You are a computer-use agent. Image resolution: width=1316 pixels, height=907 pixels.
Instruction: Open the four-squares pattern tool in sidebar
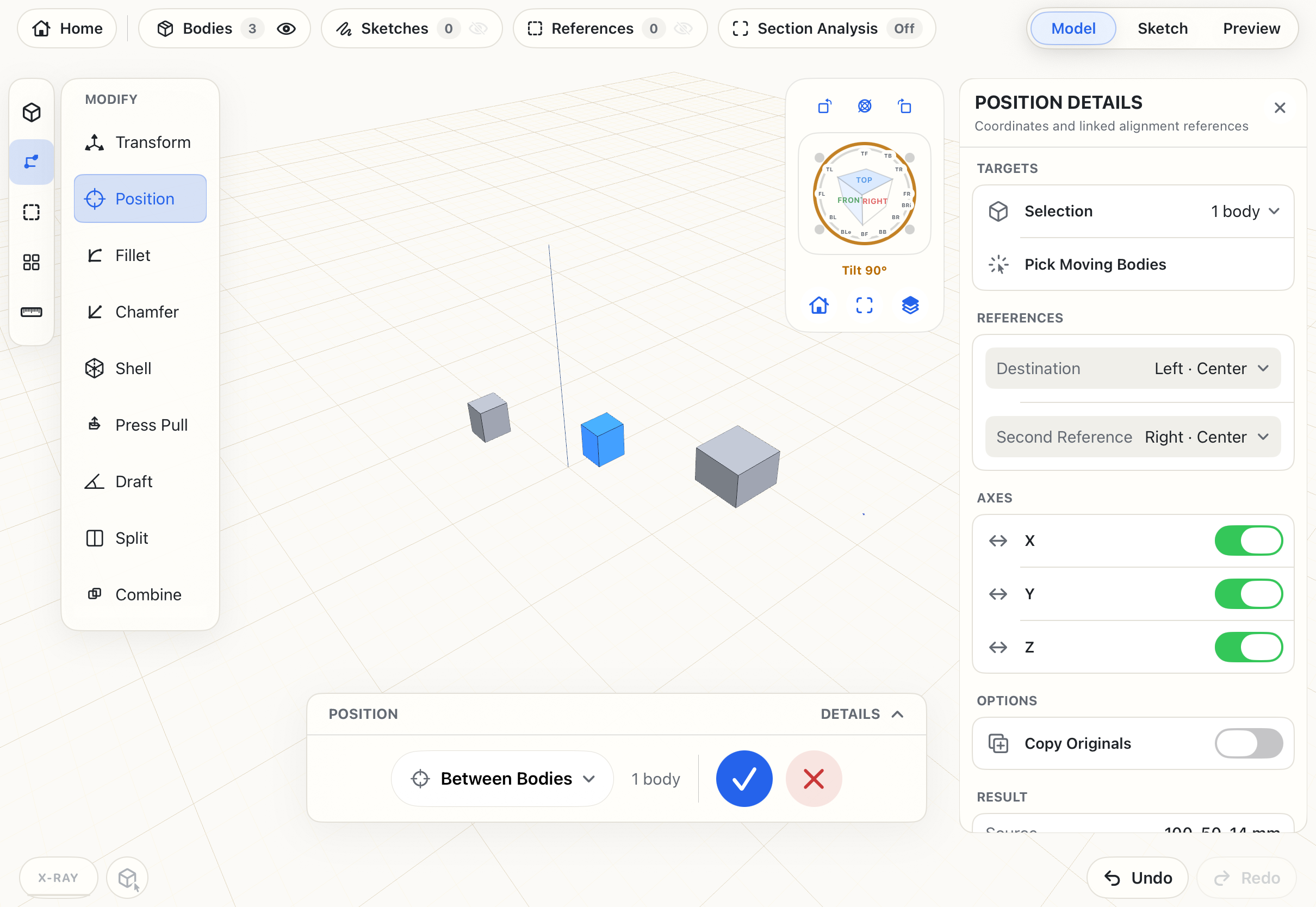(x=32, y=262)
